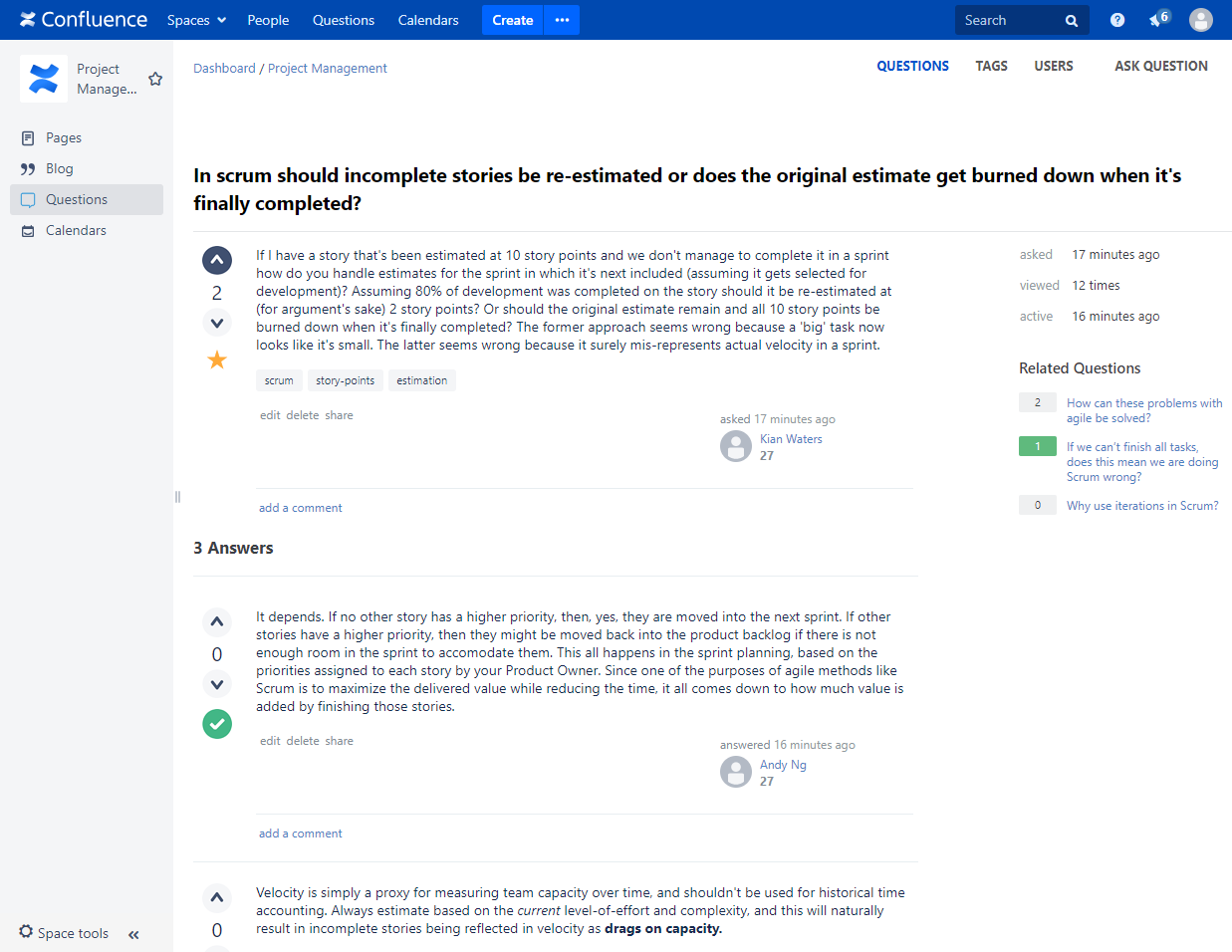Click delete under Andy Ng's answer
The image size is (1232, 952).
tap(303, 741)
